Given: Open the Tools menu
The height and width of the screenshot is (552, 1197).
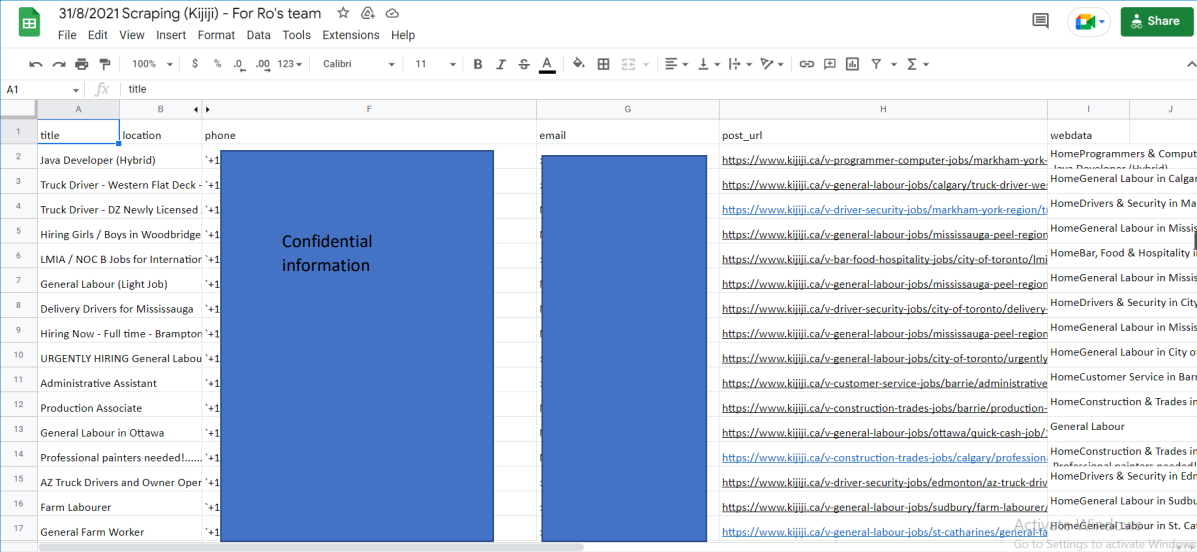Looking at the screenshot, I should (296, 35).
